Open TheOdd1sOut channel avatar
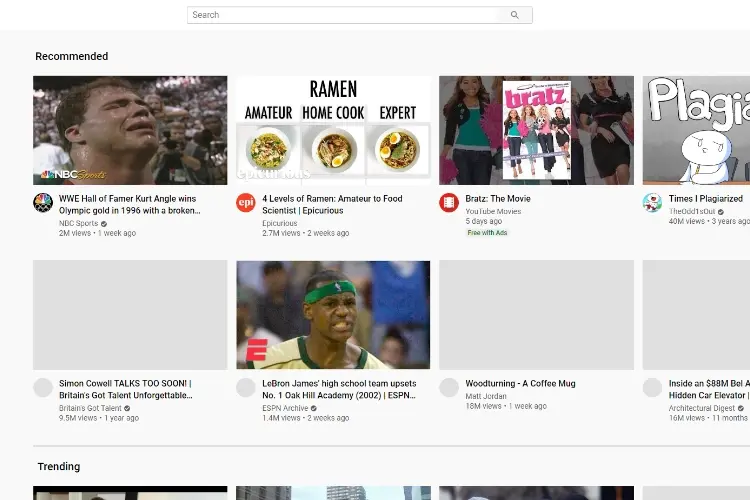The image size is (750, 500). (652, 202)
